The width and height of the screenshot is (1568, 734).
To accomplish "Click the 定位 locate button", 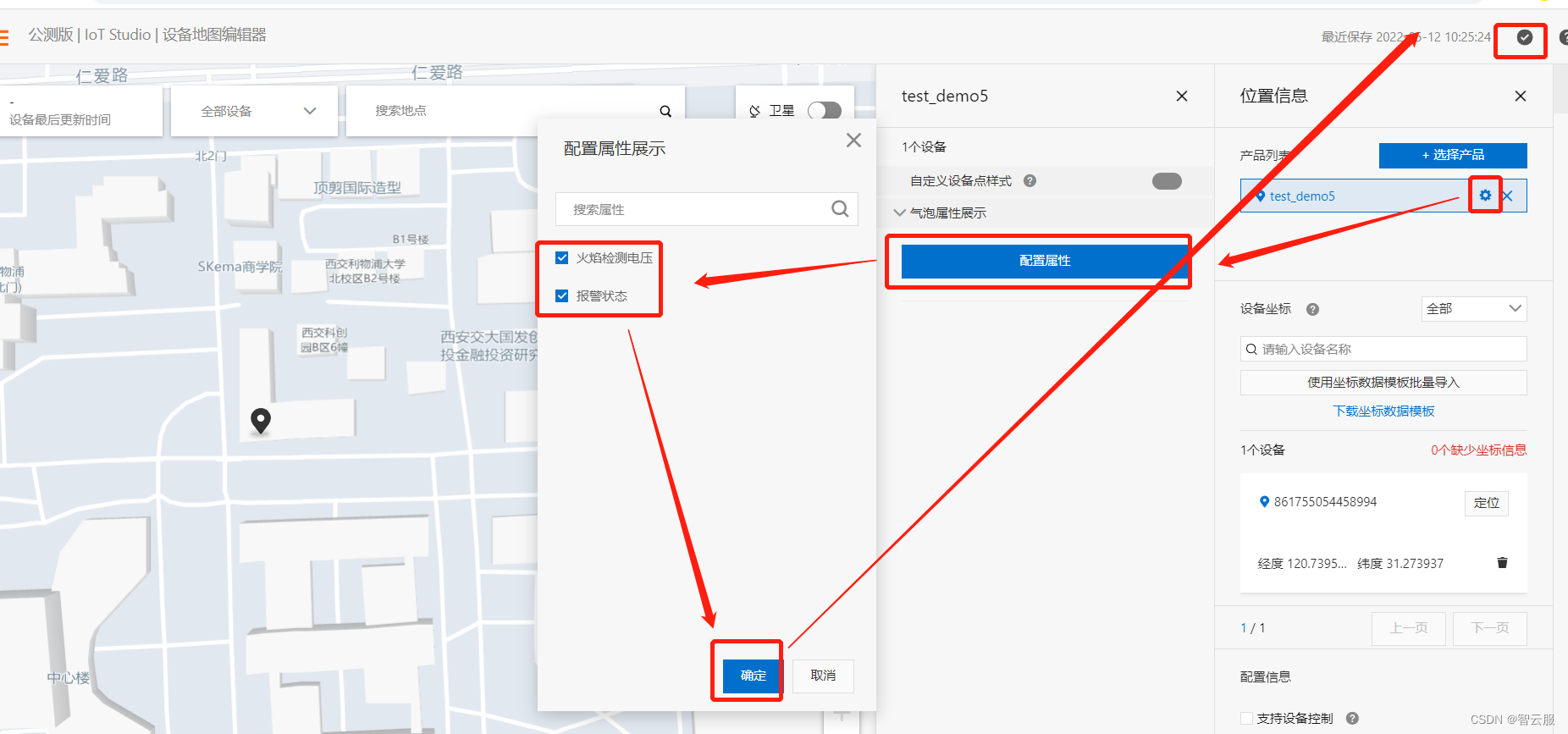I will [1486, 503].
